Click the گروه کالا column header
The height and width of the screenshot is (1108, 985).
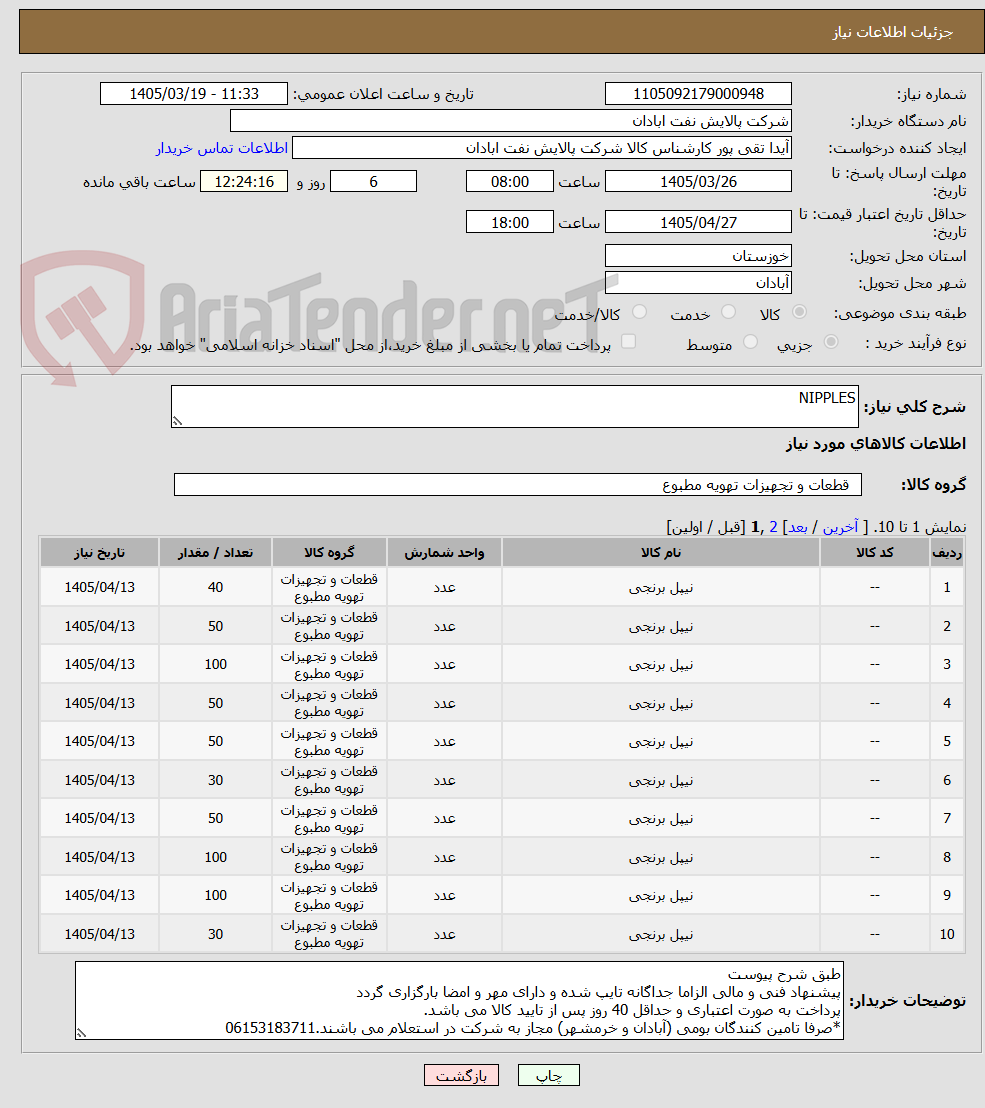(329, 553)
